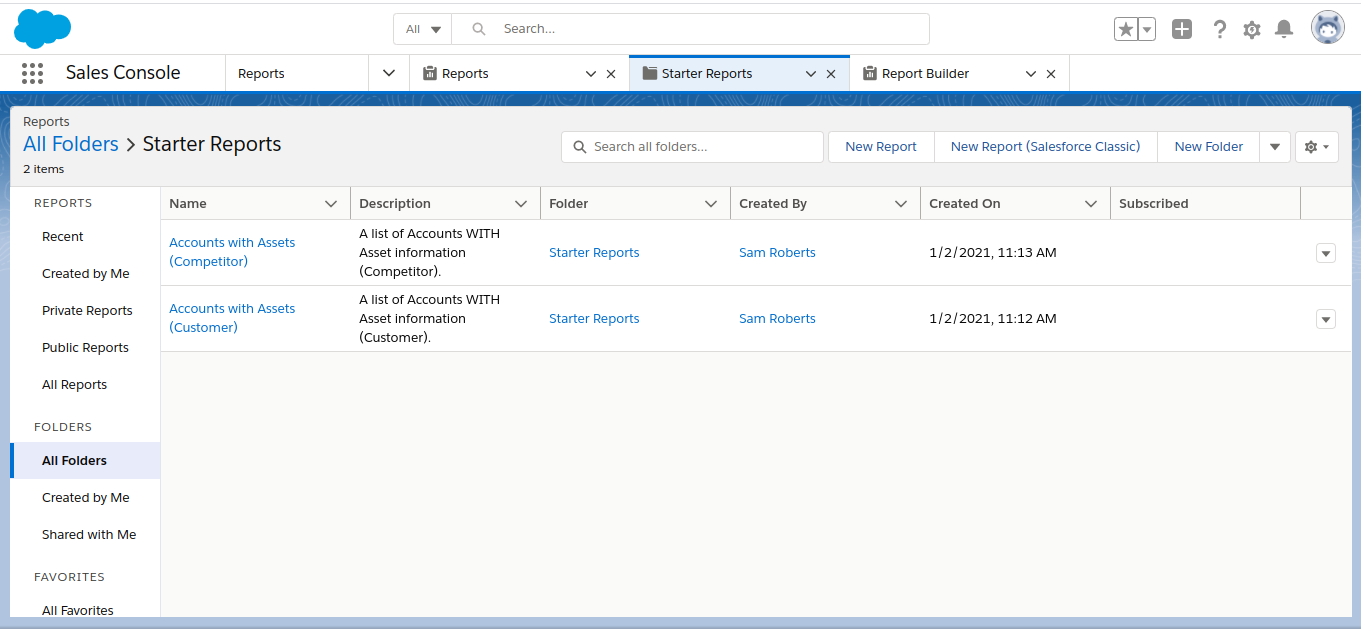Click New Report (Salesforce Classic) button
The width and height of the screenshot is (1361, 629).
[1045, 146]
